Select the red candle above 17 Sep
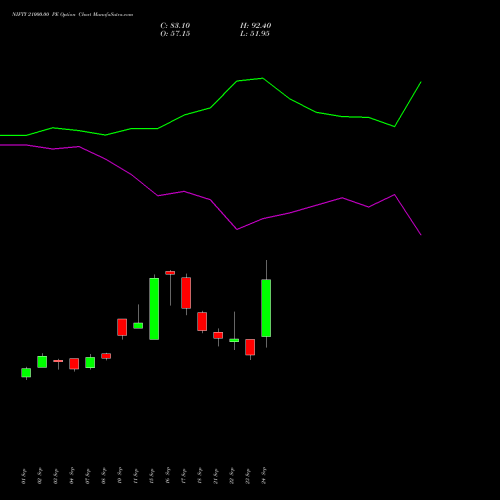 [186, 293]
